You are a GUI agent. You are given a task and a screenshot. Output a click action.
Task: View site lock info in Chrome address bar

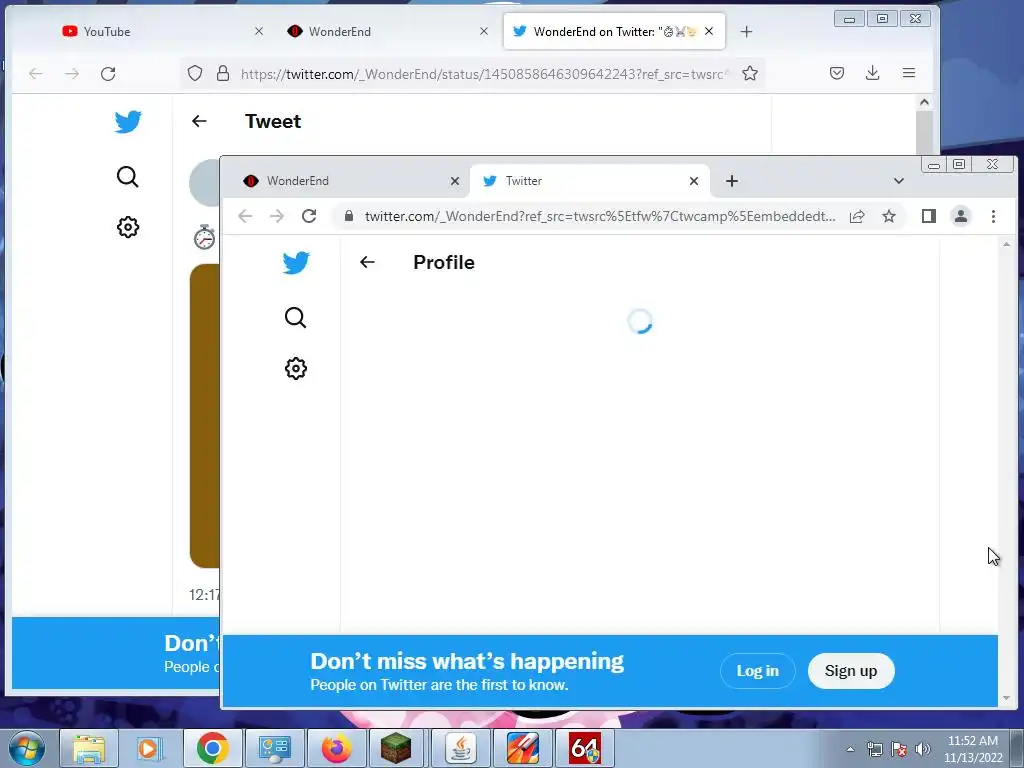pyautogui.click(x=349, y=216)
